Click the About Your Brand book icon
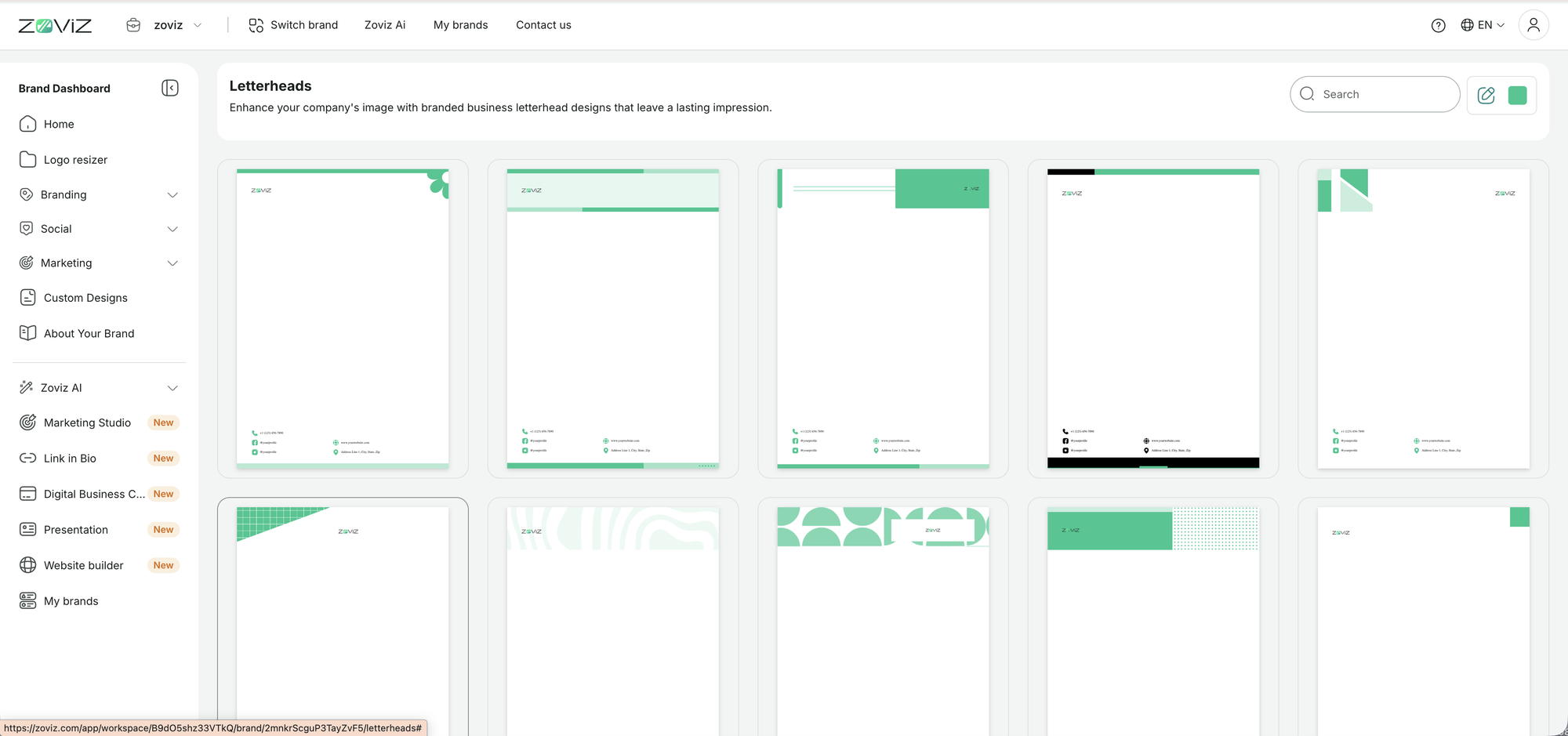The width and height of the screenshot is (1568, 736). click(x=27, y=333)
